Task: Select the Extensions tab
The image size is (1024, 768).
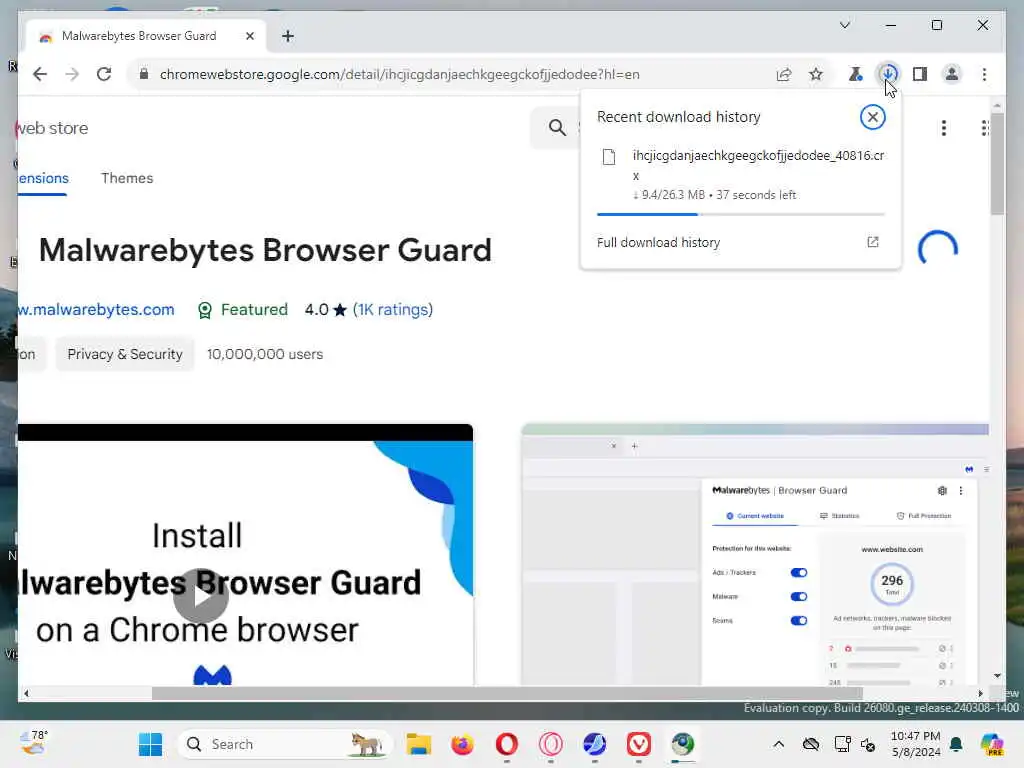Action: point(43,178)
